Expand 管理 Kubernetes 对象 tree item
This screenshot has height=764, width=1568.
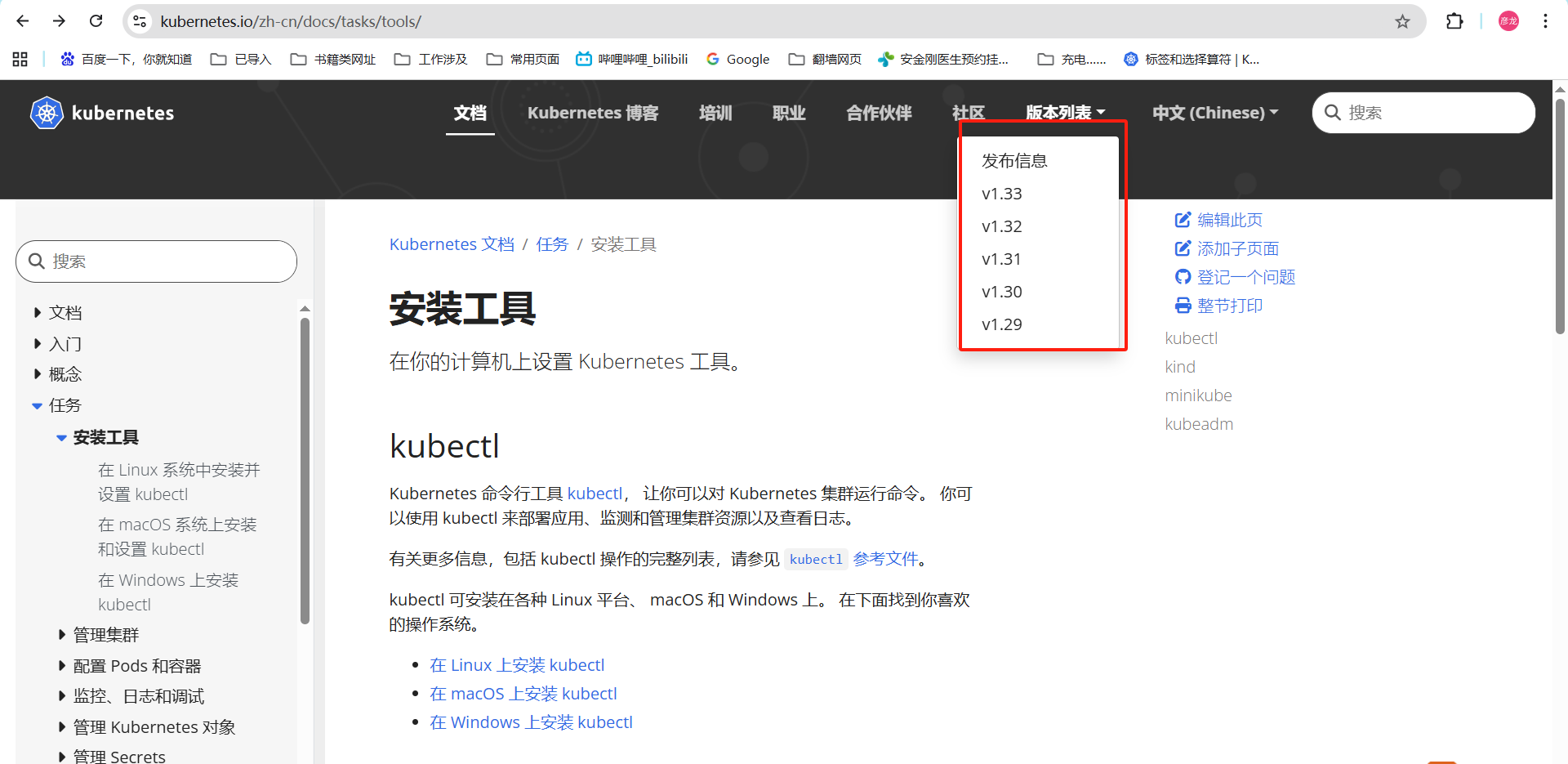[62, 726]
